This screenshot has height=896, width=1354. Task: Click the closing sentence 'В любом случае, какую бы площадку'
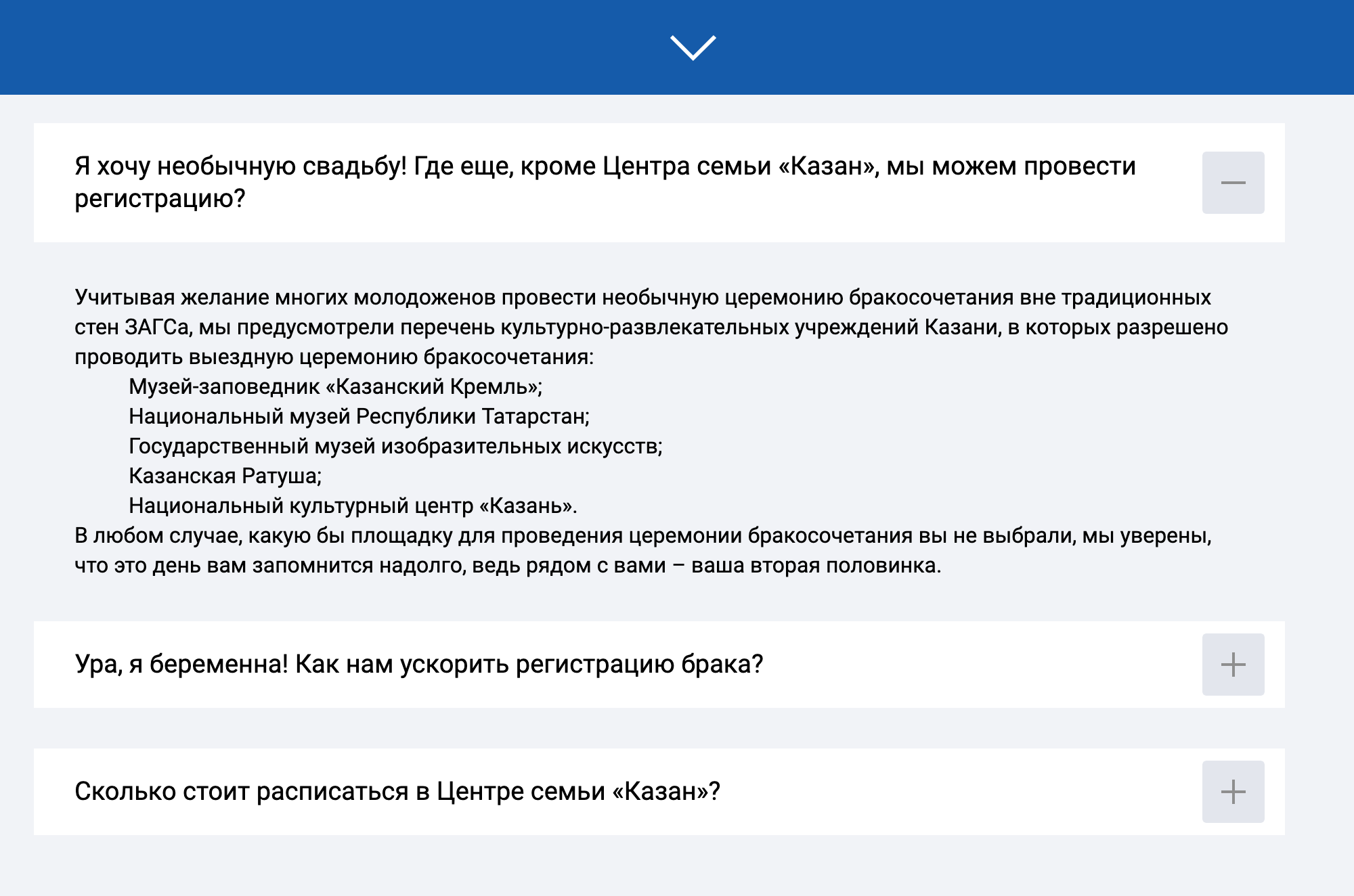[643, 550]
